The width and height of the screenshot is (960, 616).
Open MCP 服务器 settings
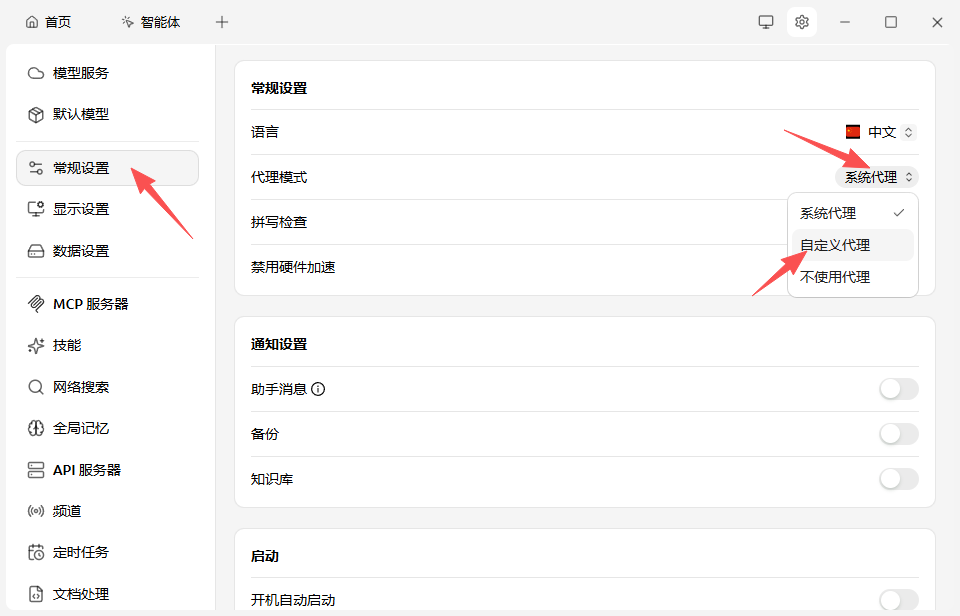[107, 304]
